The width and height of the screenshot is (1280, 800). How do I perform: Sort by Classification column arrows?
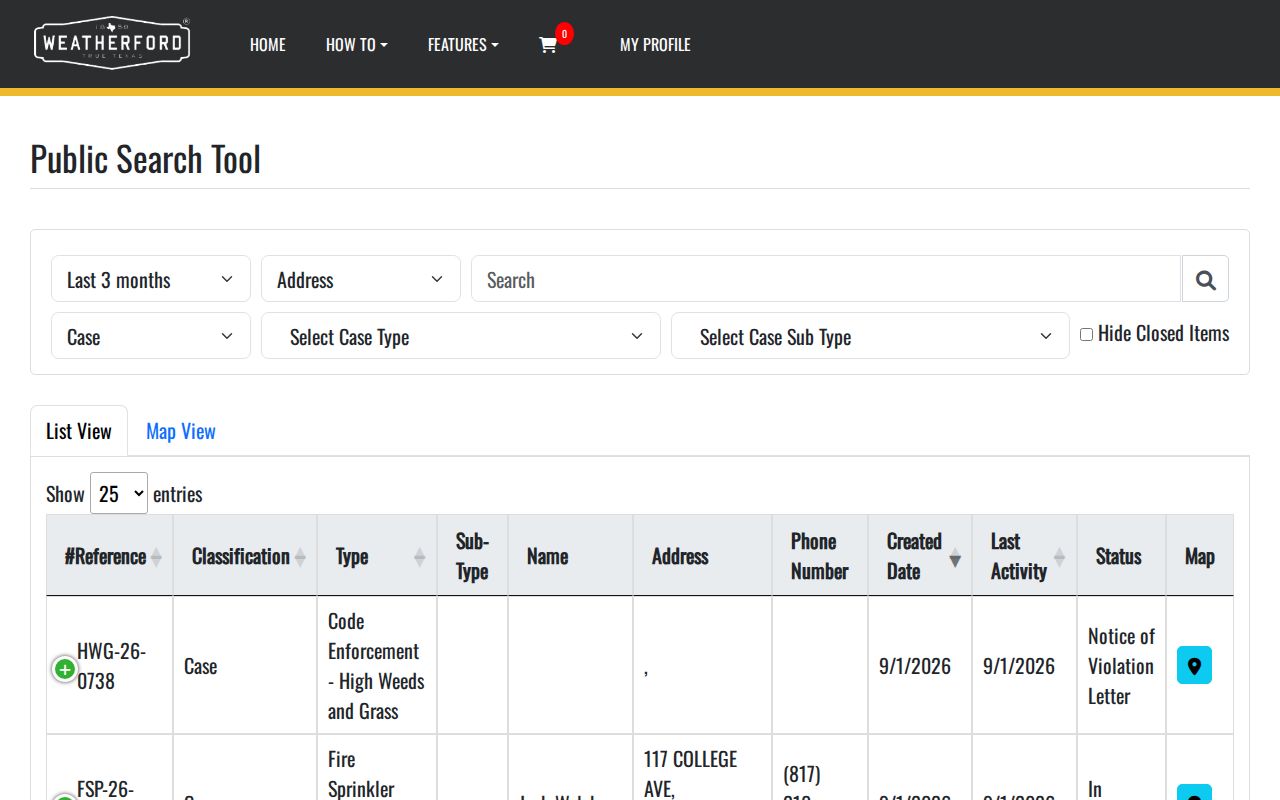click(x=300, y=557)
